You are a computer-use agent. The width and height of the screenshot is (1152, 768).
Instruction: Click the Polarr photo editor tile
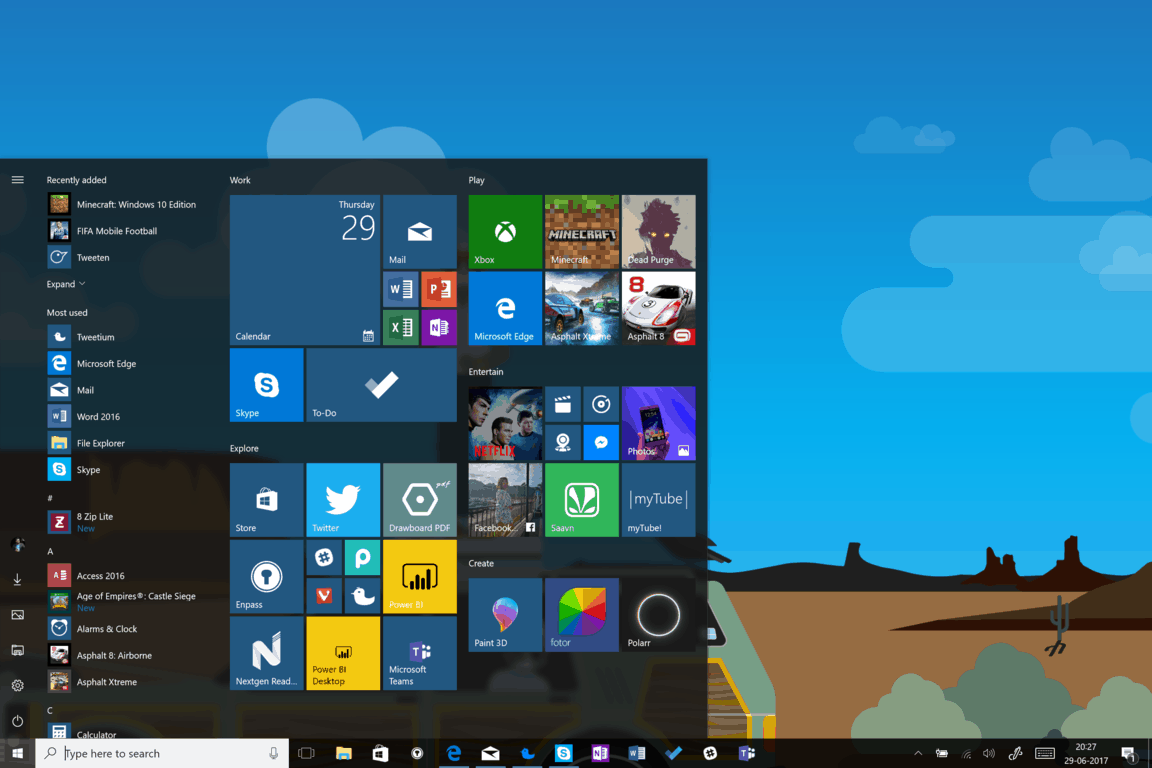click(658, 615)
